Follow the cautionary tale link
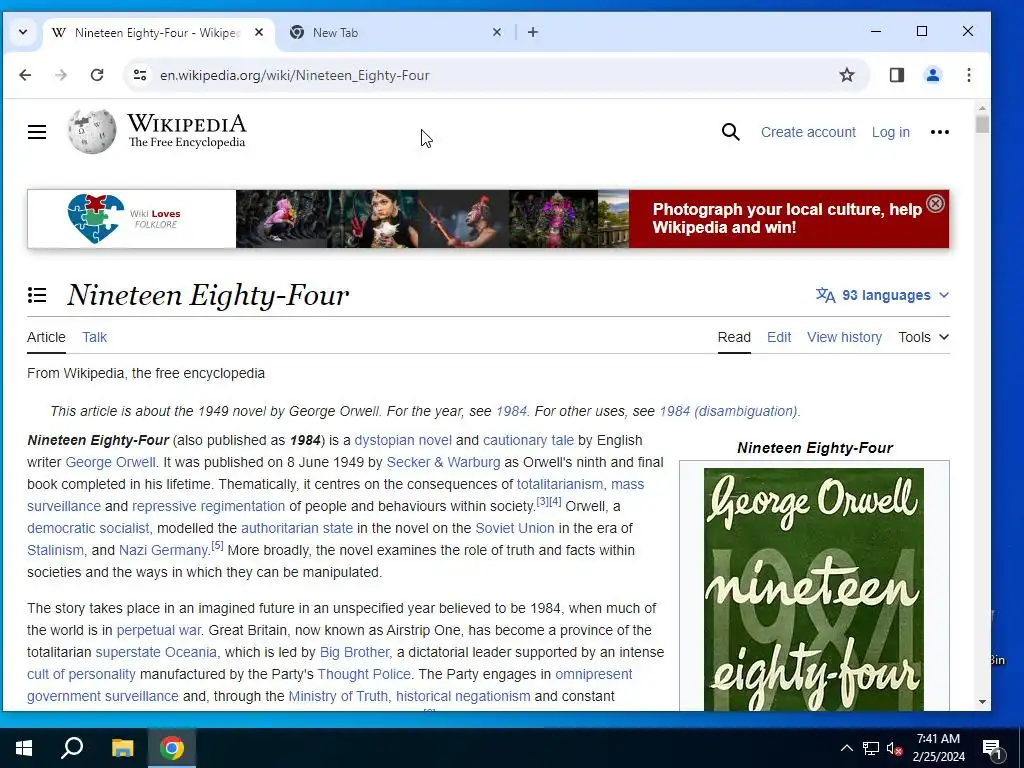The height and width of the screenshot is (768, 1024). [528, 440]
